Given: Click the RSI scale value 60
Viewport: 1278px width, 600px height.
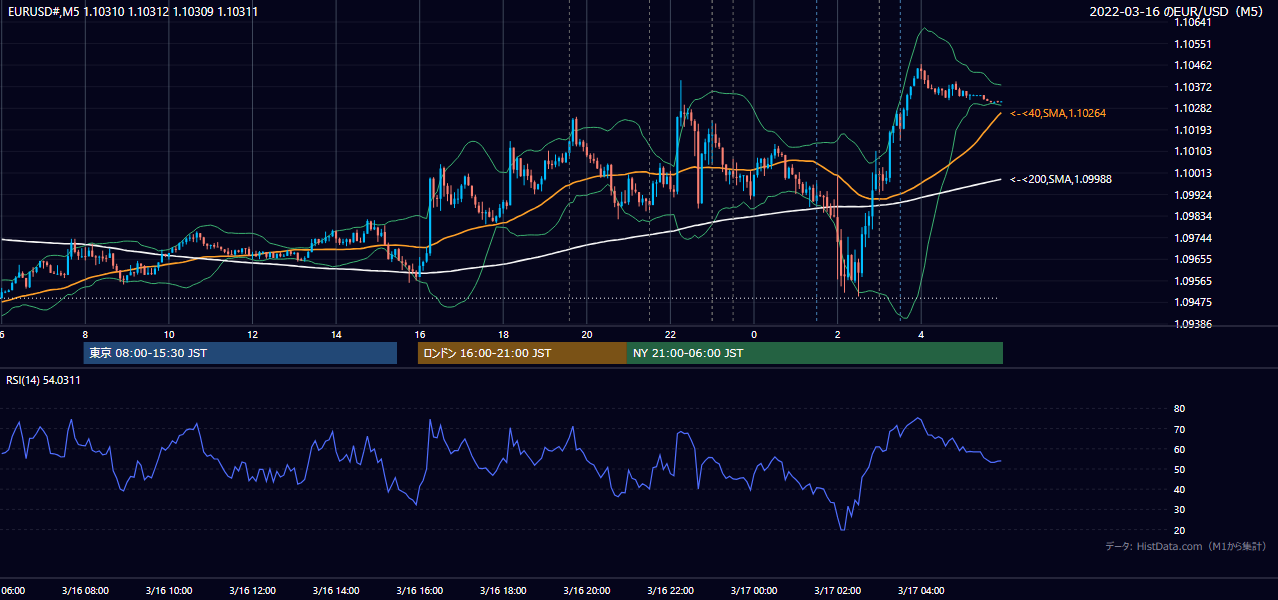Looking at the screenshot, I should [x=1179, y=449].
